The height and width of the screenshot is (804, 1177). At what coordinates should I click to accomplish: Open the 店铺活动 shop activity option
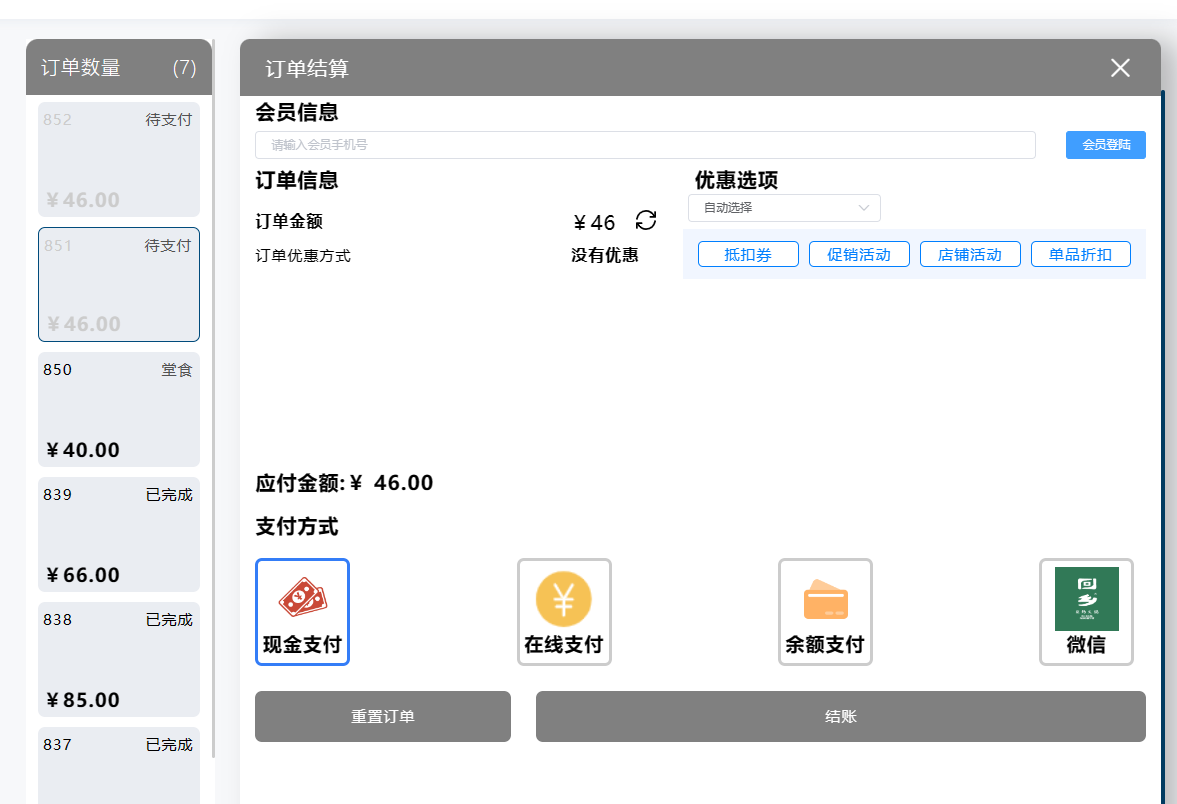pos(969,253)
